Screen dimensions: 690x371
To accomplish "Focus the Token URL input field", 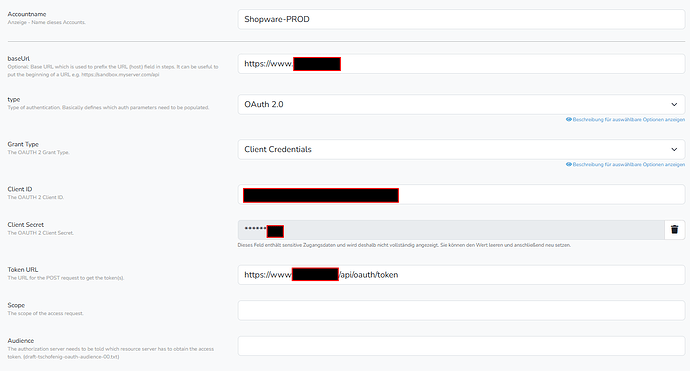I will click(x=461, y=275).
